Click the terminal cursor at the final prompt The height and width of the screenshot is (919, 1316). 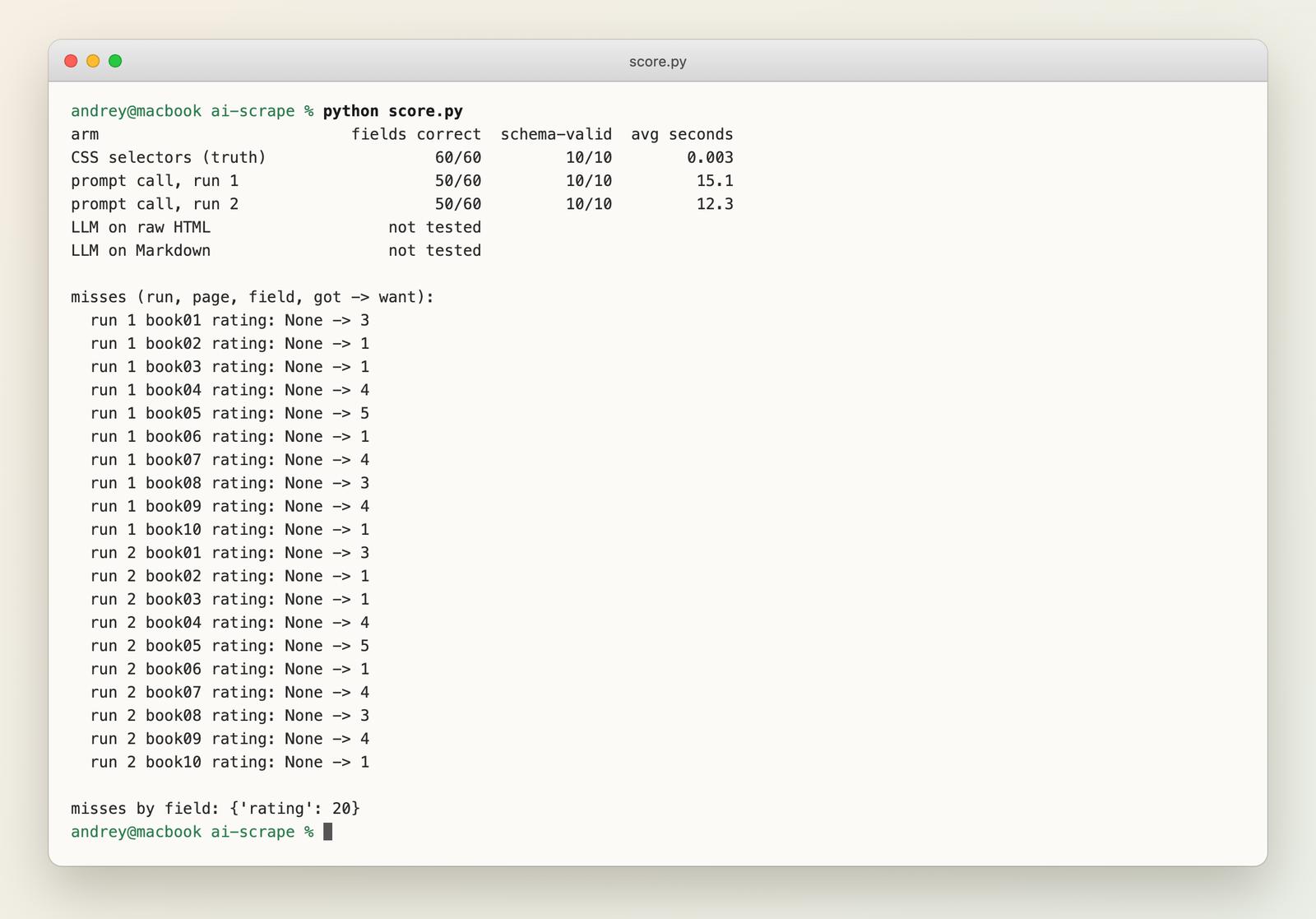coord(328,832)
